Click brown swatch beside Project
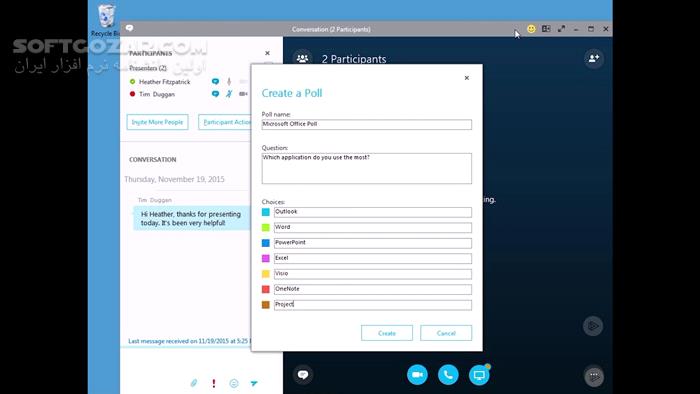This screenshot has height=394, width=700. tap(266, 304)
